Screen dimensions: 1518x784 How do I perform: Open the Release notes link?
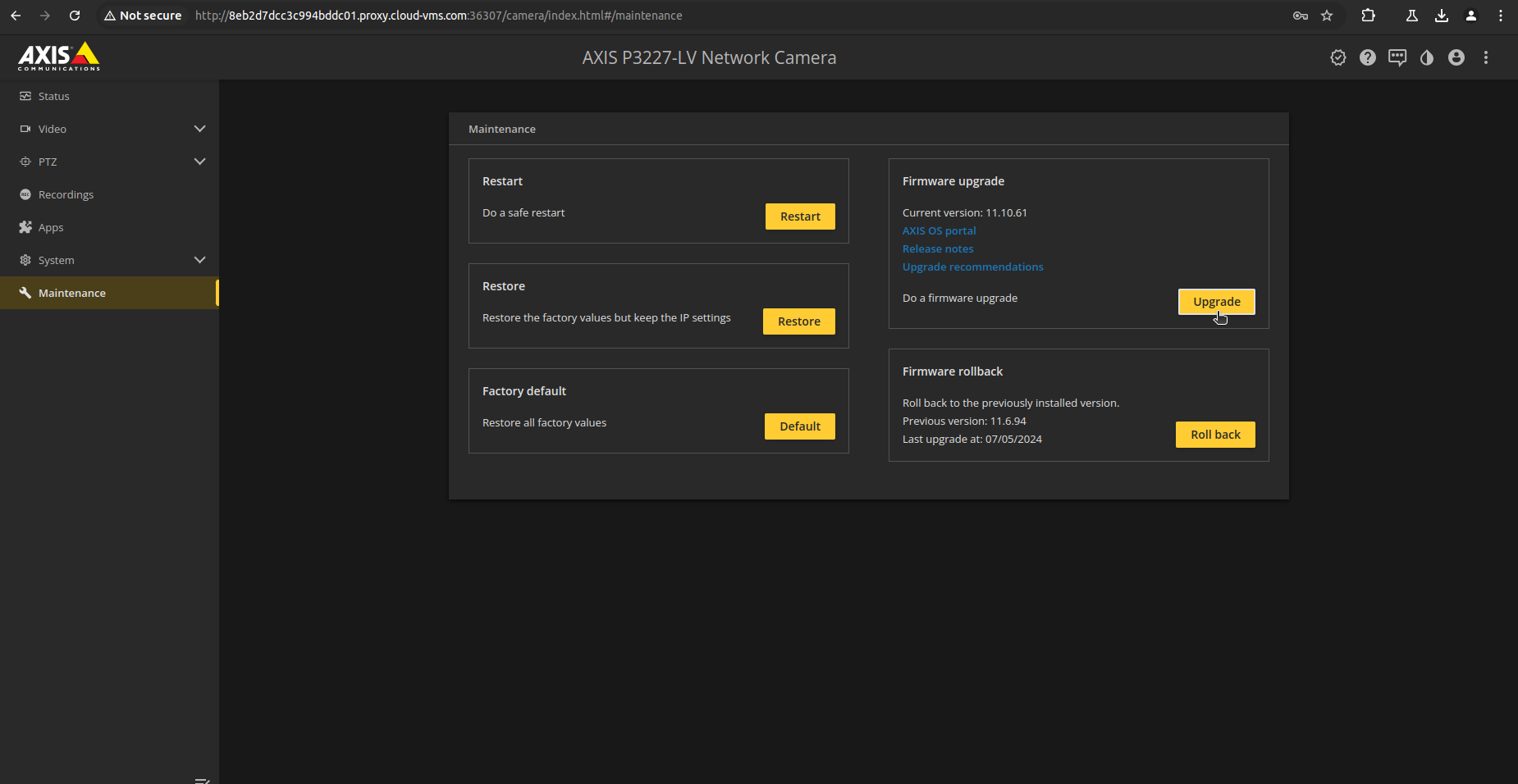tap(937, 248)
